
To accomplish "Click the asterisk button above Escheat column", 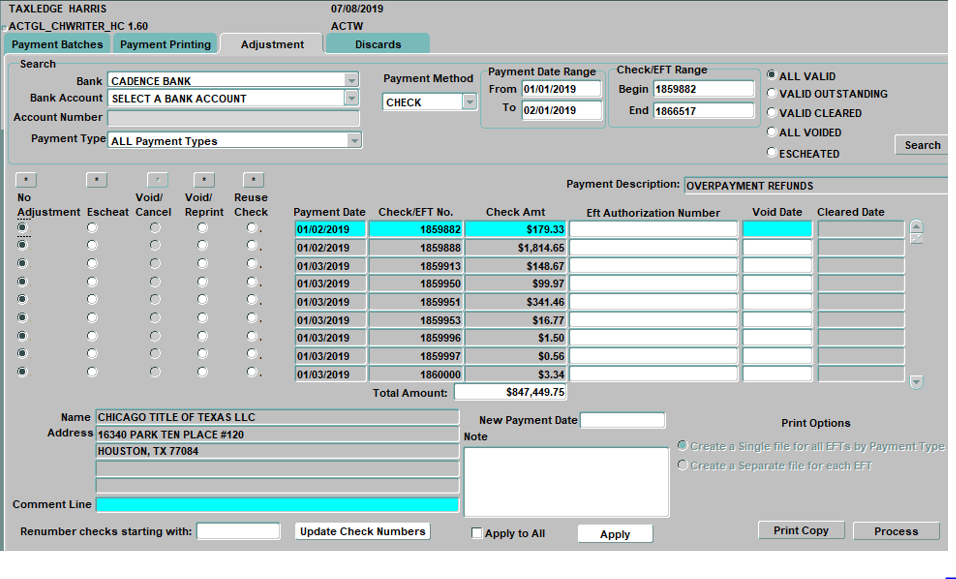I will [x=96, y=180].
